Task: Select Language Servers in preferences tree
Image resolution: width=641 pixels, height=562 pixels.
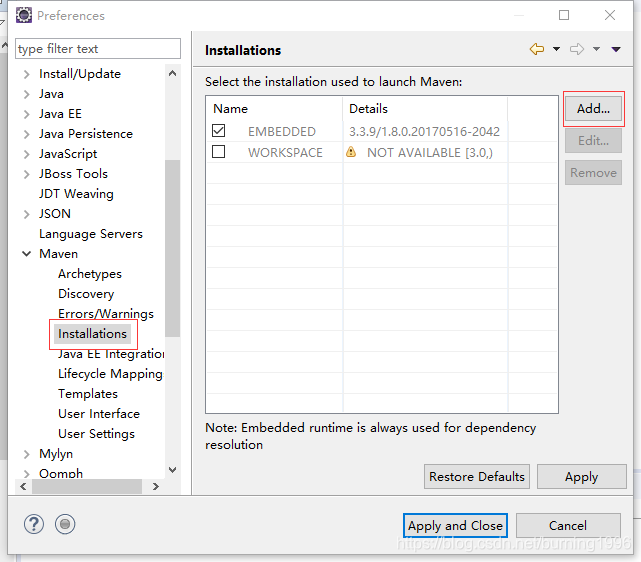Action: pos(91,234)
